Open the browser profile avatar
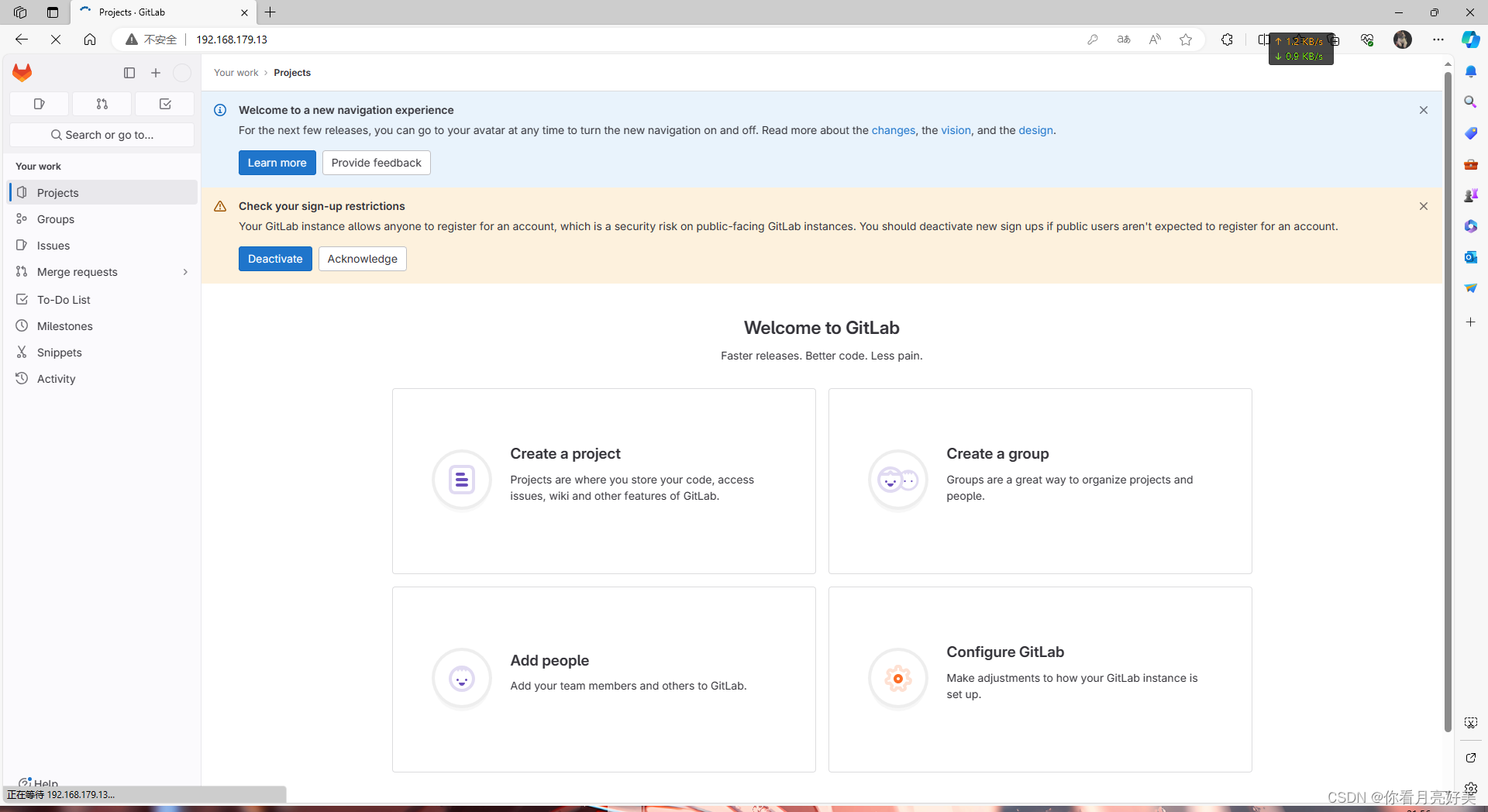Viewport: 1488px width, 812px height. point(1403,40)
